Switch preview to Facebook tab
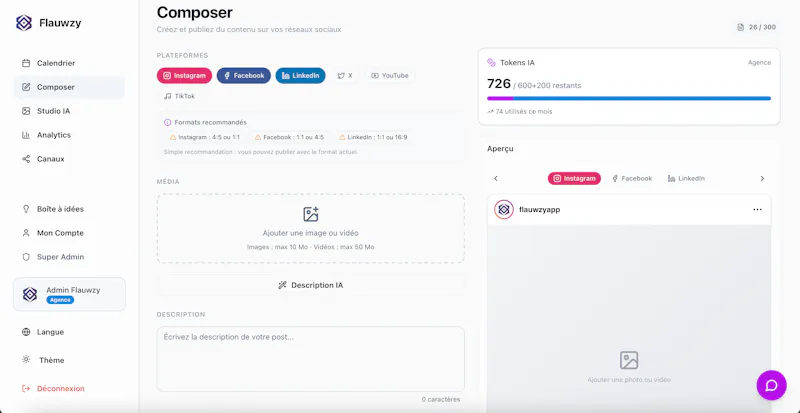This screenshot has width=800, height=413. [x=632, y=179]
